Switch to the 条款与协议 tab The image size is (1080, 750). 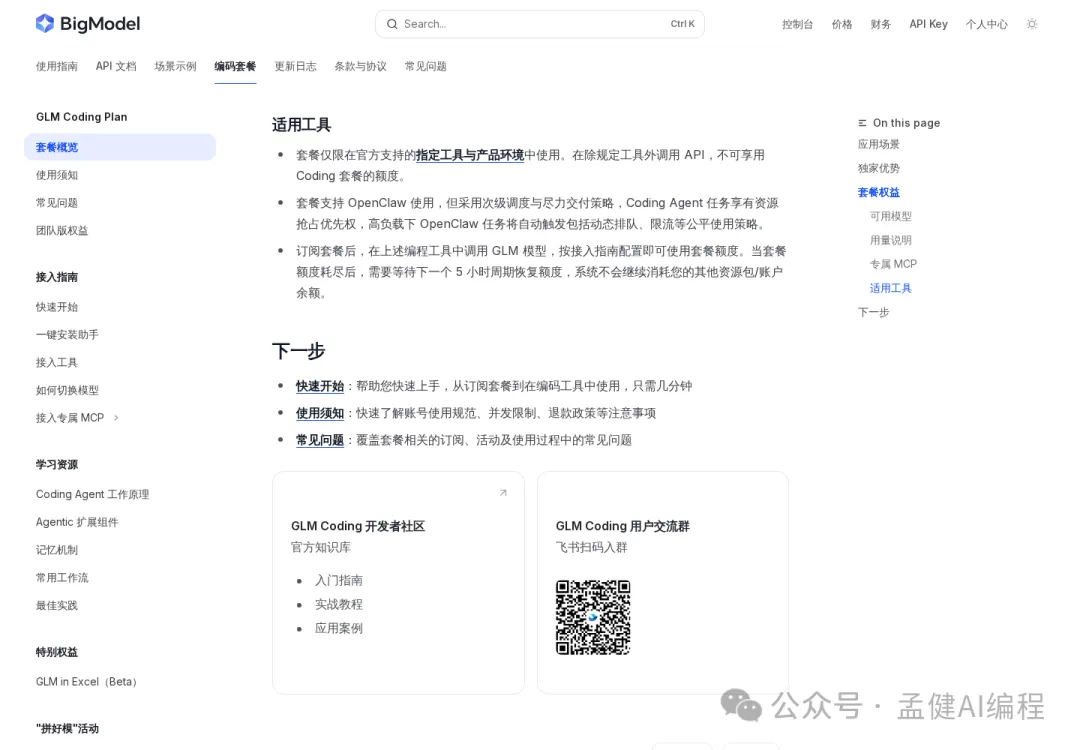pyautogui.click(x=360, y=66)
